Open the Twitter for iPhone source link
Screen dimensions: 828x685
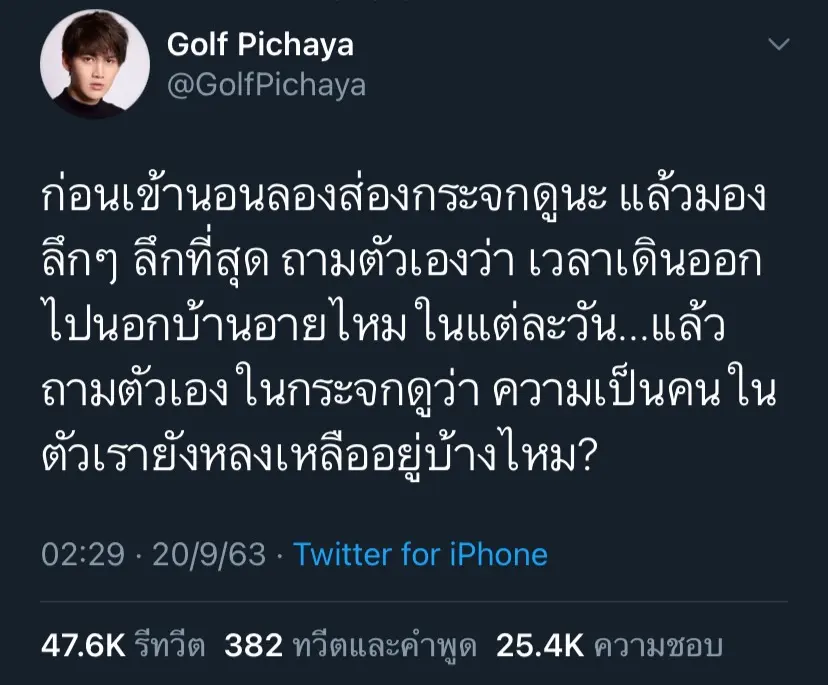tap(420, 555)
